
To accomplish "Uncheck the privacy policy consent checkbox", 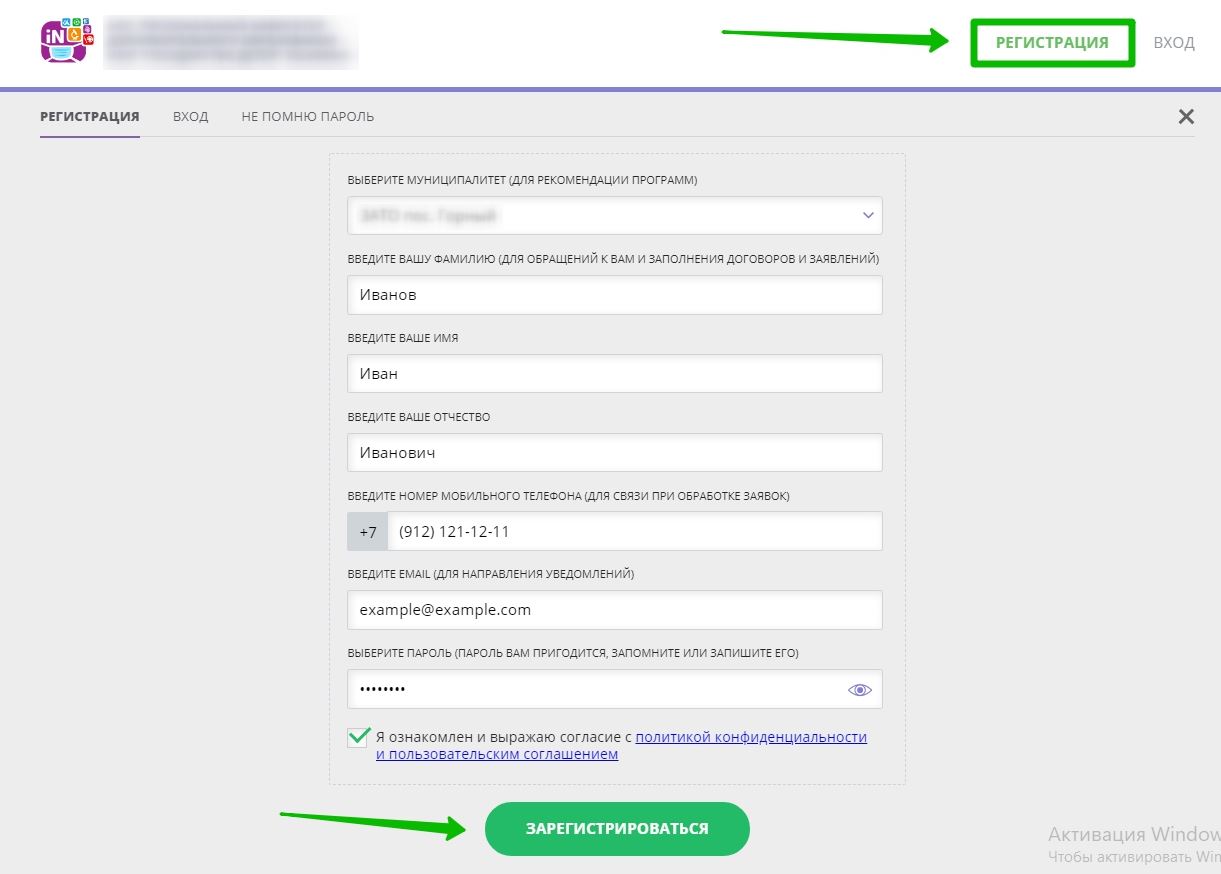I will (359, 737).
